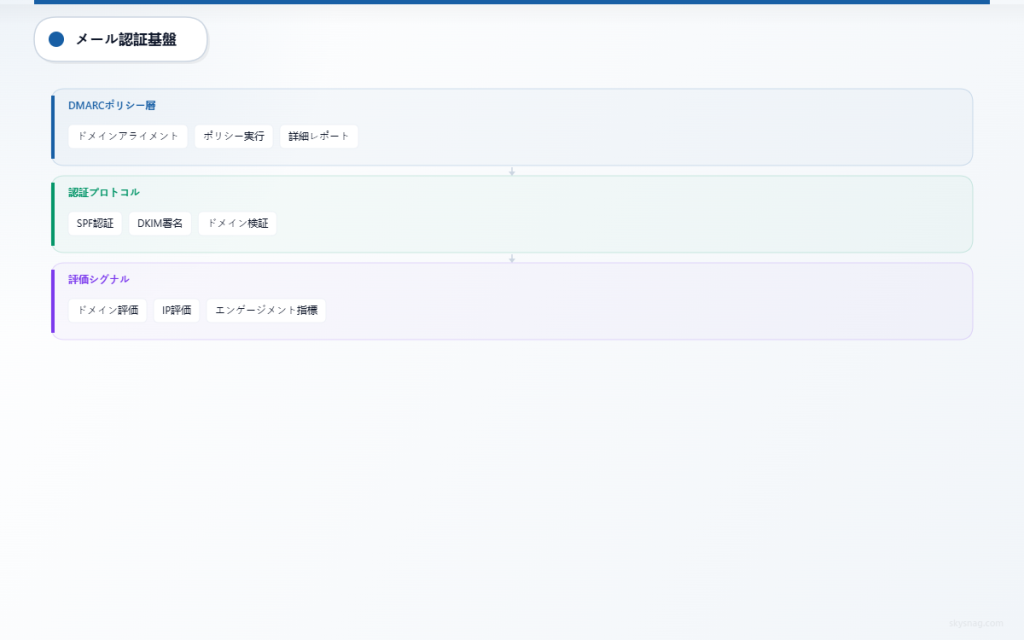Click the ポリシー実行 chip
The width and height of the screenshot is (1024, 640).
coord(233,136)
